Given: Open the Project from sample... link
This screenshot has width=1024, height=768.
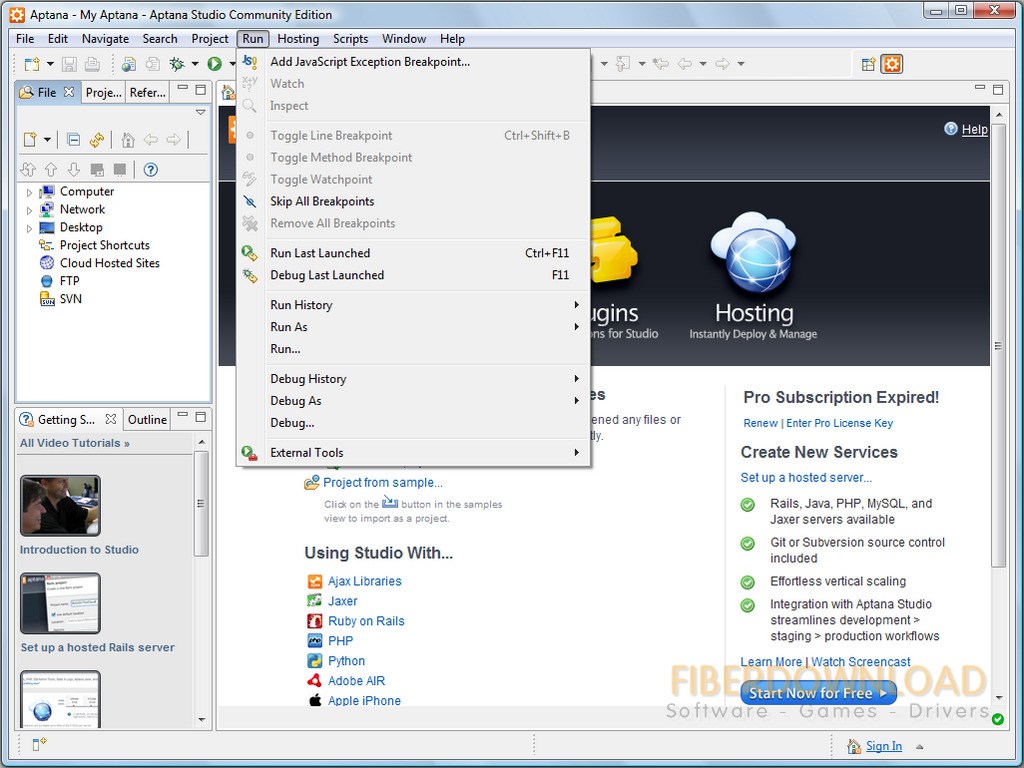Looking at the screenshot, I should tap(383, 483).
